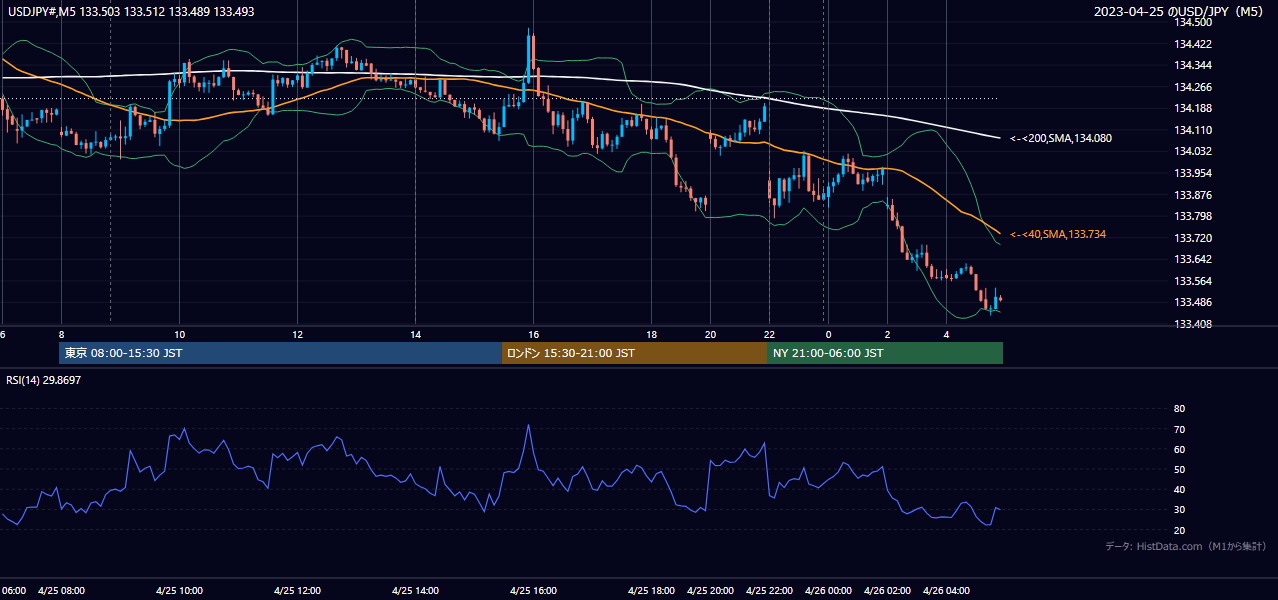Click the 134.032 price axis label
The width and height of the screenshot is (1278, 600).
pos(1192,151)
